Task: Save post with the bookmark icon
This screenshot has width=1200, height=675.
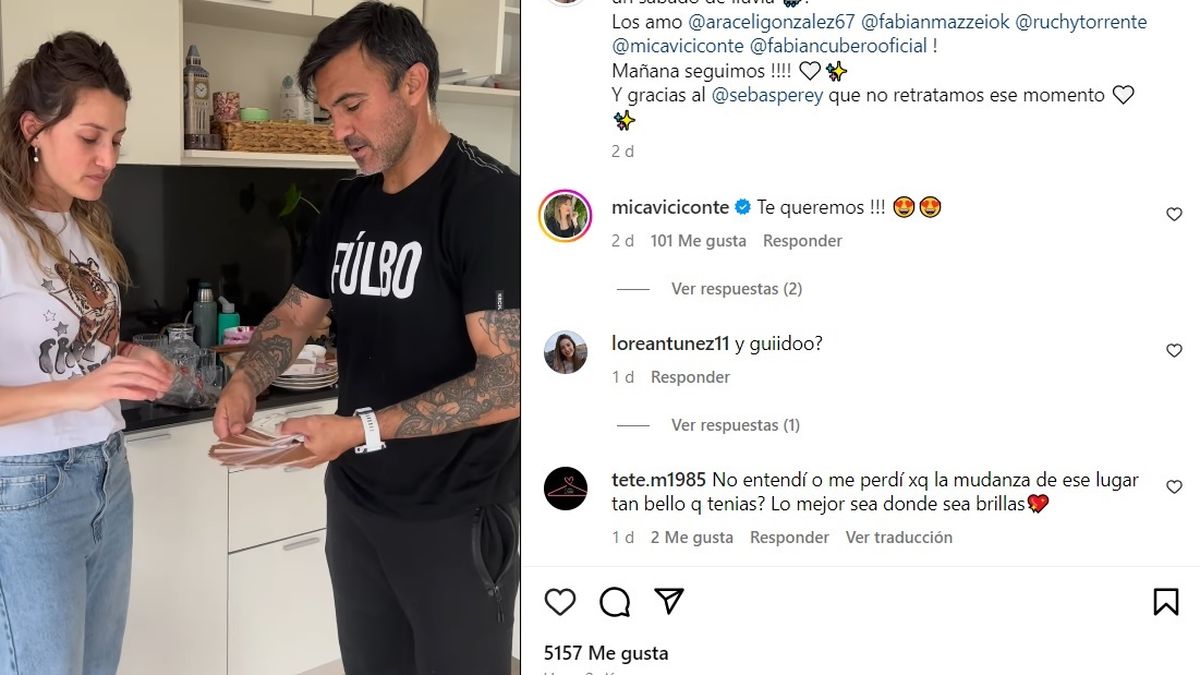Action: pos(1165,602)
